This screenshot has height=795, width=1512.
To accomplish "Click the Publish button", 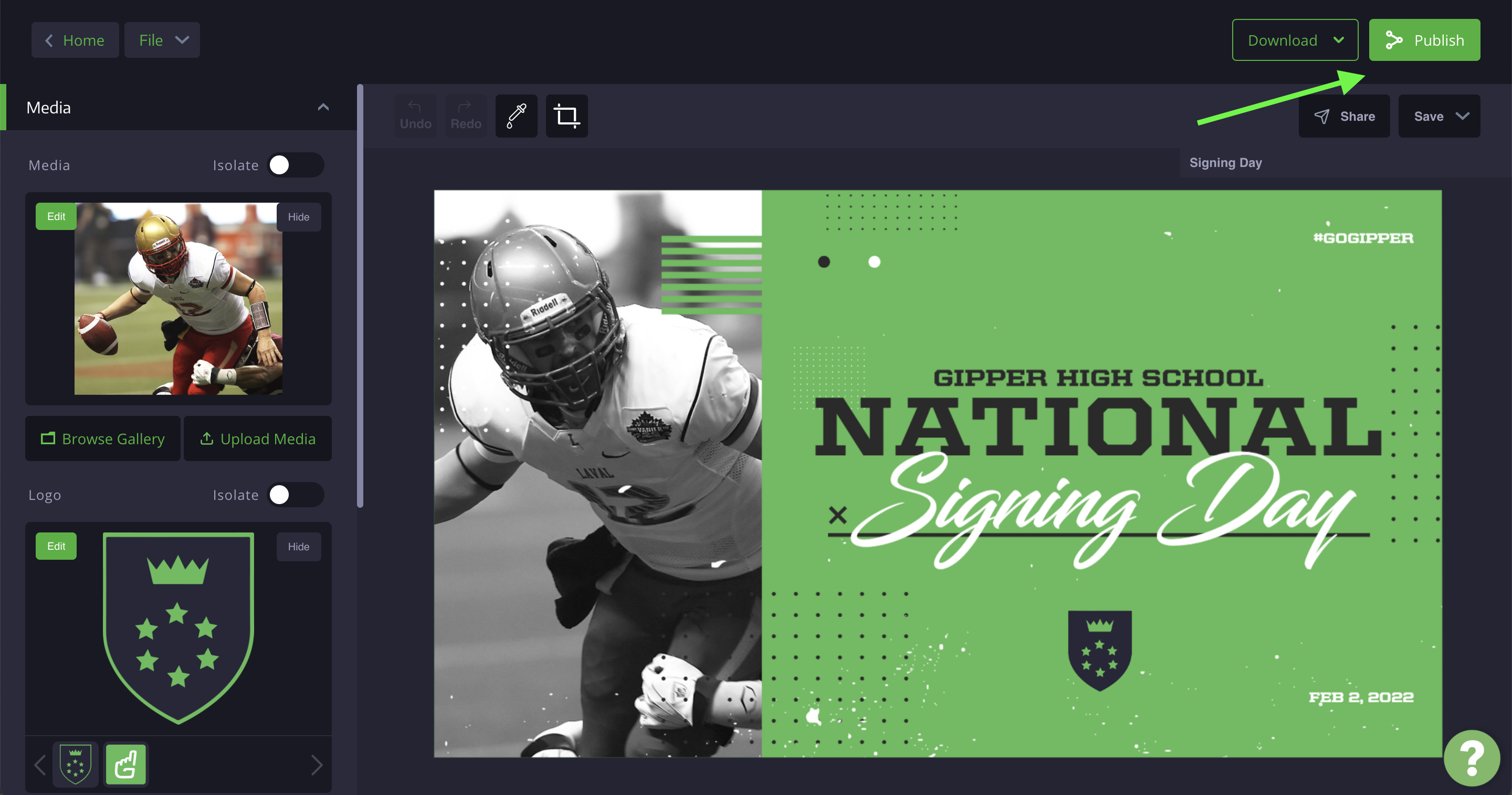I will point(1424,40).
